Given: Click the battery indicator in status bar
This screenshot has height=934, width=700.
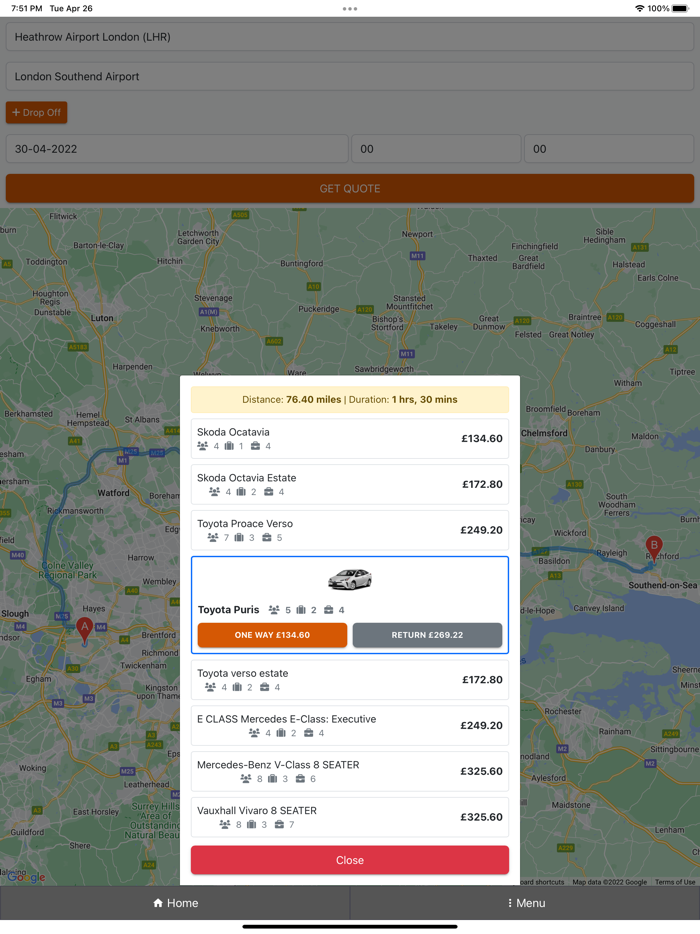Looking at the screenshot, I should pos(680,8).
